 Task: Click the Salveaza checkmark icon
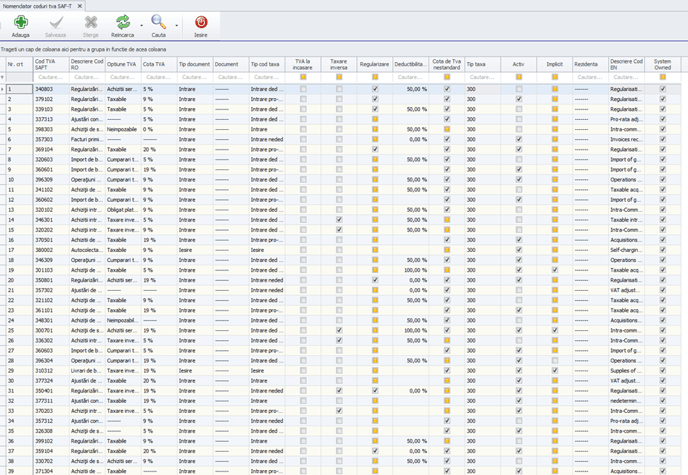coord(56,21)
